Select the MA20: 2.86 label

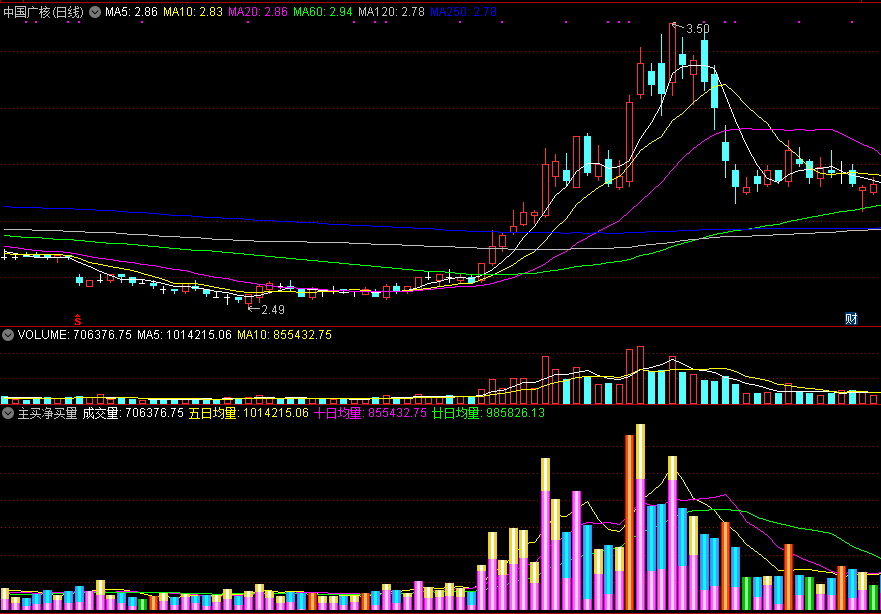tap(258, 12)
